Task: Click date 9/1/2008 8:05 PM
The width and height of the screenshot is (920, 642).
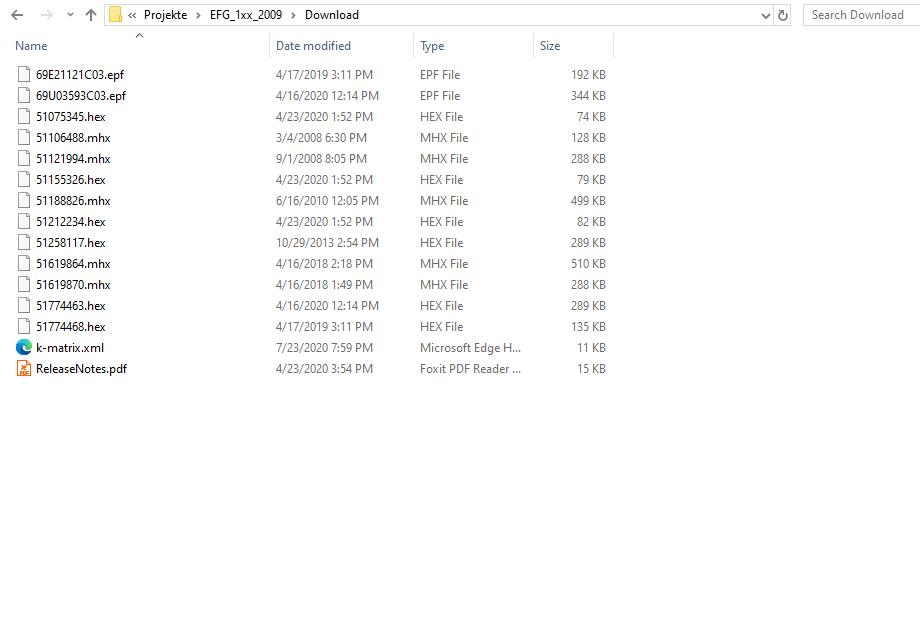Action: point(321,159)
